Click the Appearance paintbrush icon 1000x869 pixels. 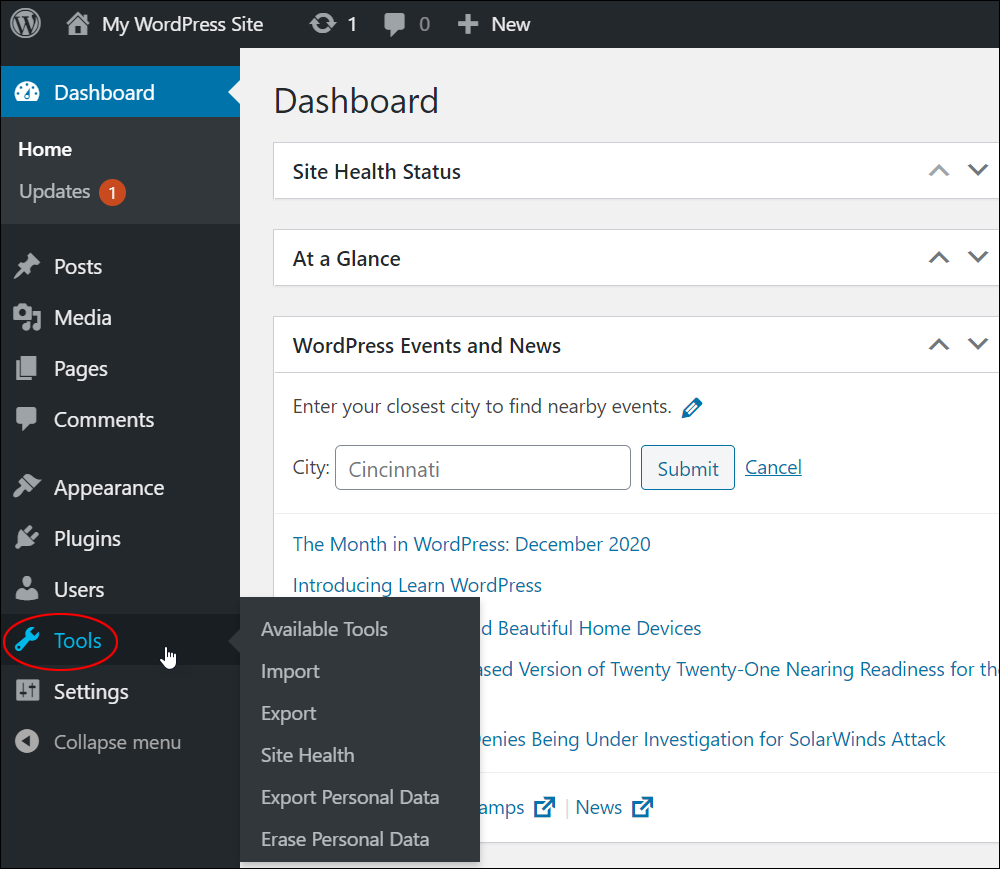click(x=27, y=486)
